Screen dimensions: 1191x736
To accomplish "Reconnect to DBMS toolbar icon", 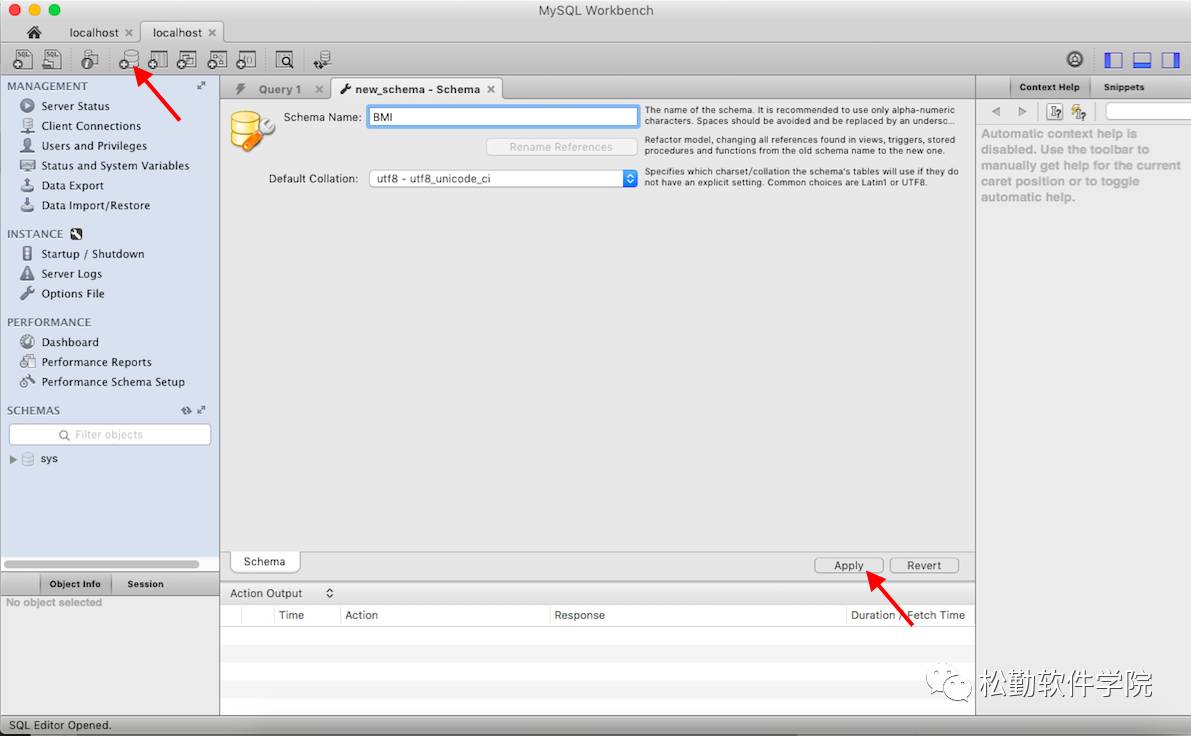I will pos(322,59).
